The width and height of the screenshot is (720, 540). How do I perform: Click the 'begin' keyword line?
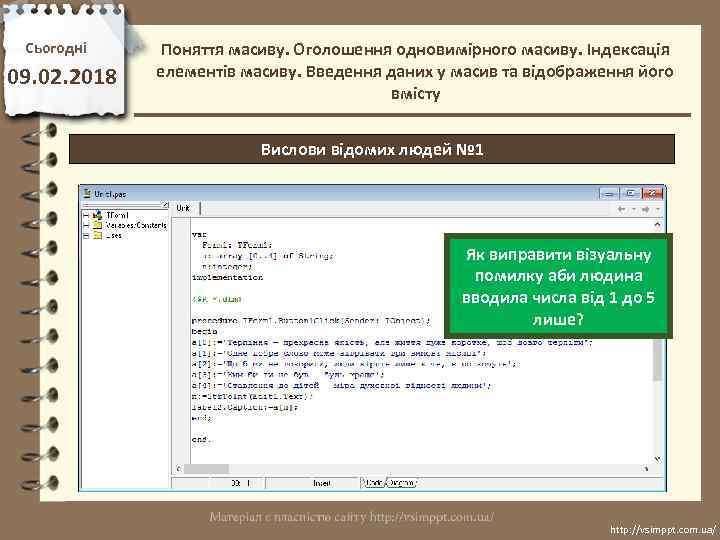[x=204, y=331]
